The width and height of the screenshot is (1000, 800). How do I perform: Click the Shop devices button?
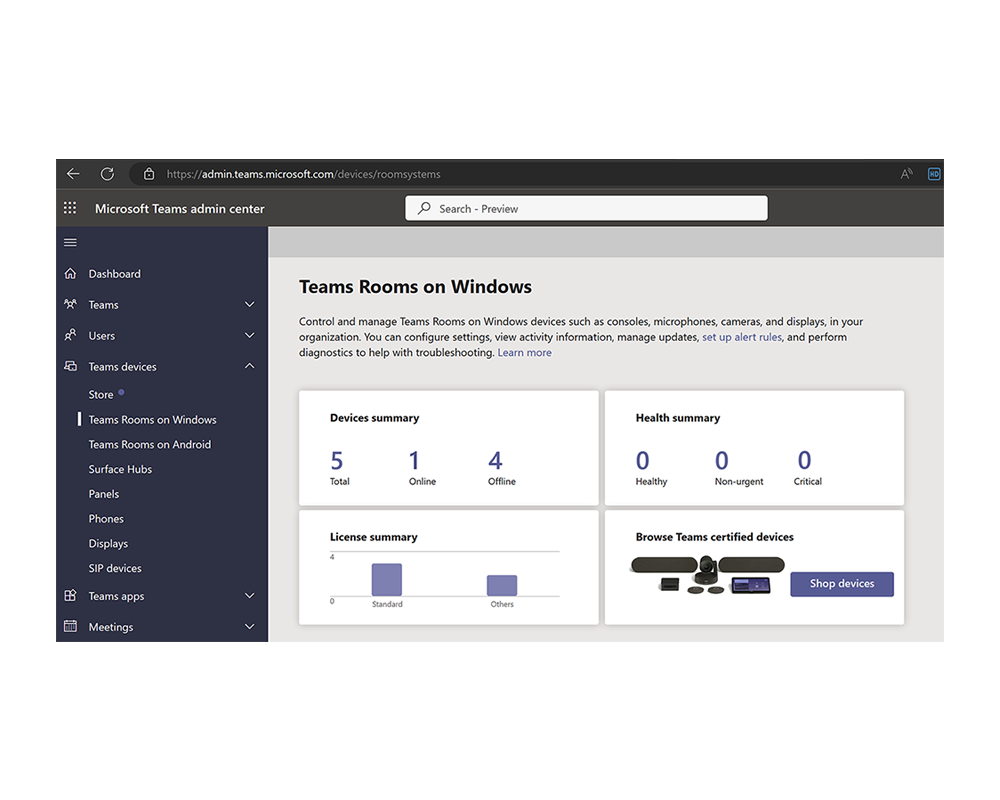point(842,584)
